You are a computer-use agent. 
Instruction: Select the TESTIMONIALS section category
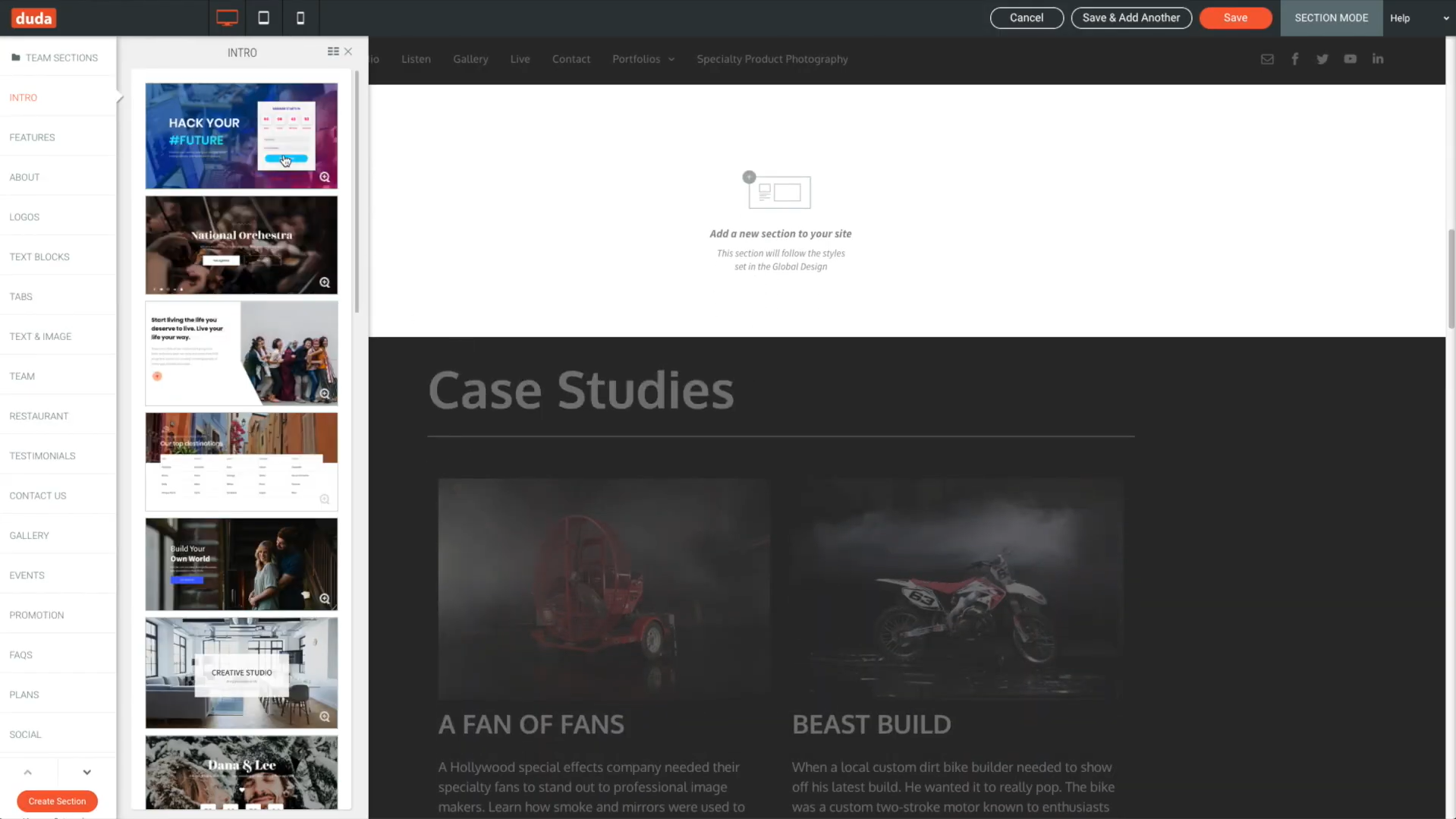coord(42,455)
